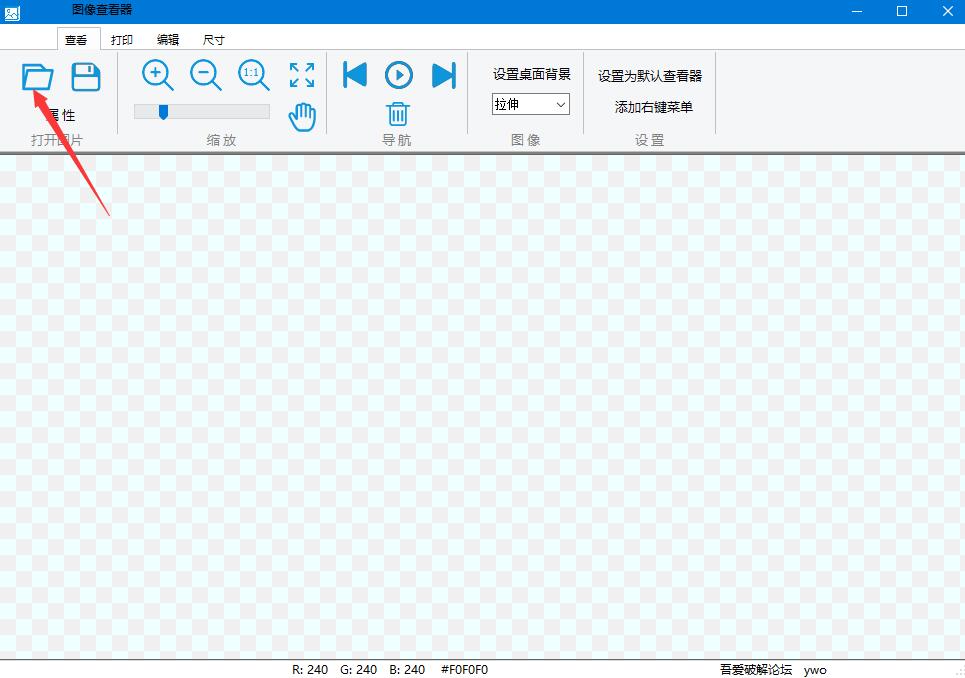Zoom out with the minus magnifier
Image resolution: width=965 pixels, height=678 pixels.
206,75
